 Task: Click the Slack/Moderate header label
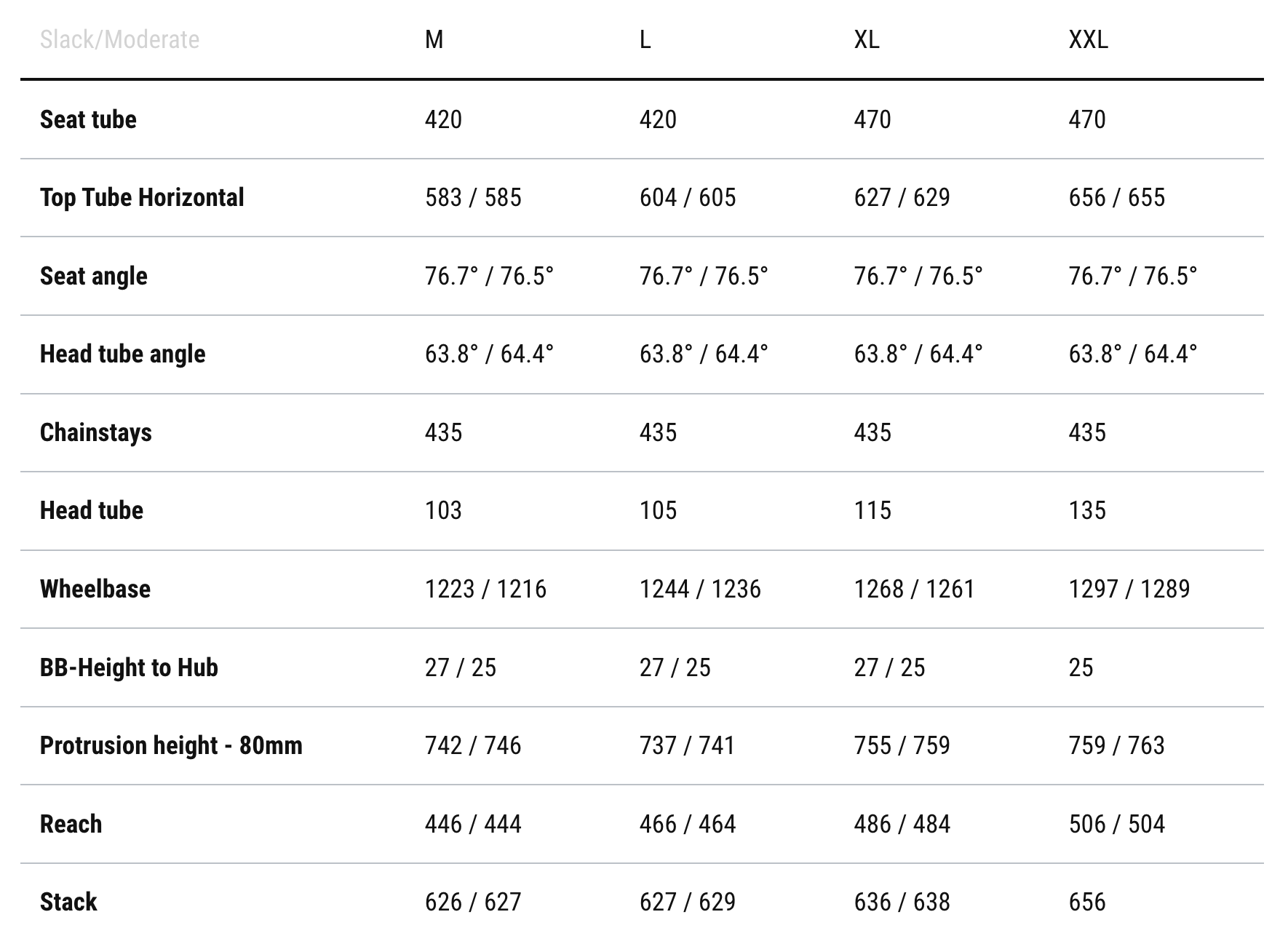119,39
